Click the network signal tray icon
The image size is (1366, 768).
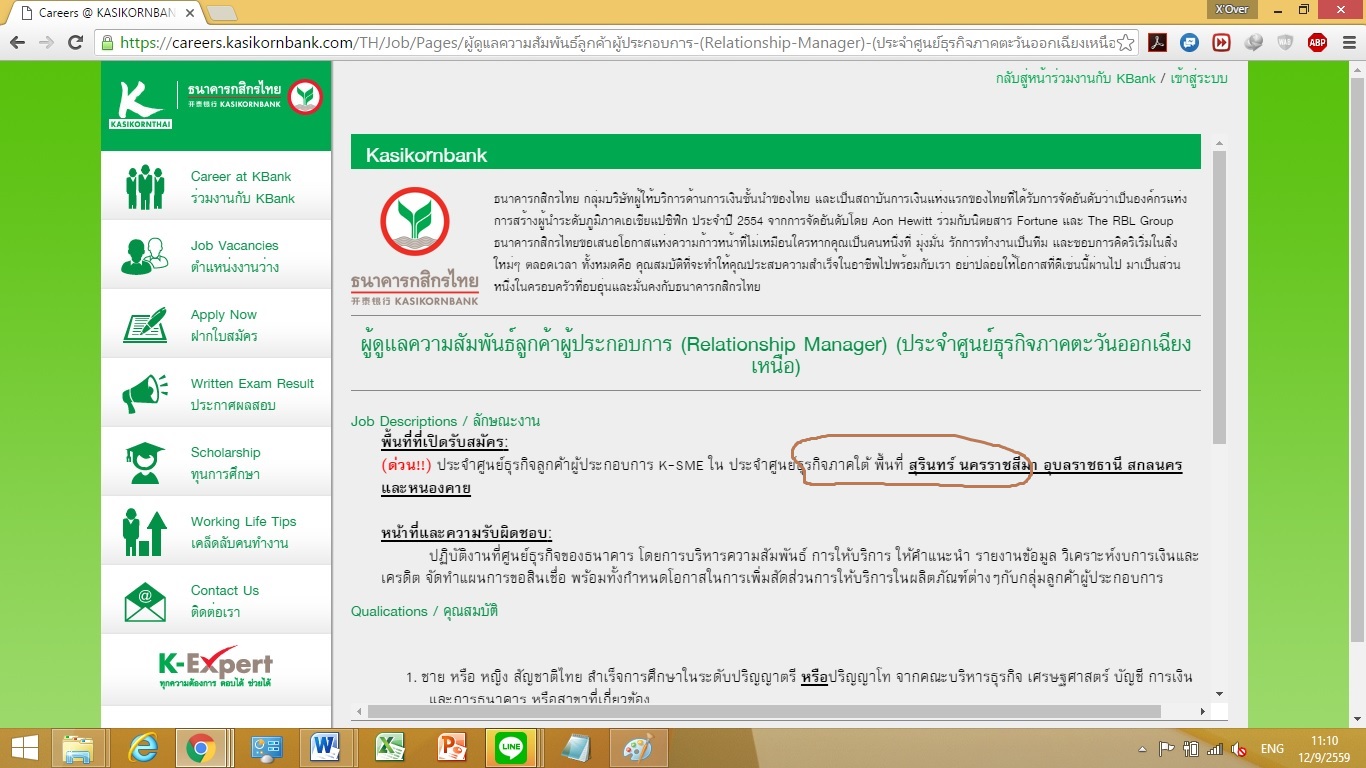tap(1215, 748)
